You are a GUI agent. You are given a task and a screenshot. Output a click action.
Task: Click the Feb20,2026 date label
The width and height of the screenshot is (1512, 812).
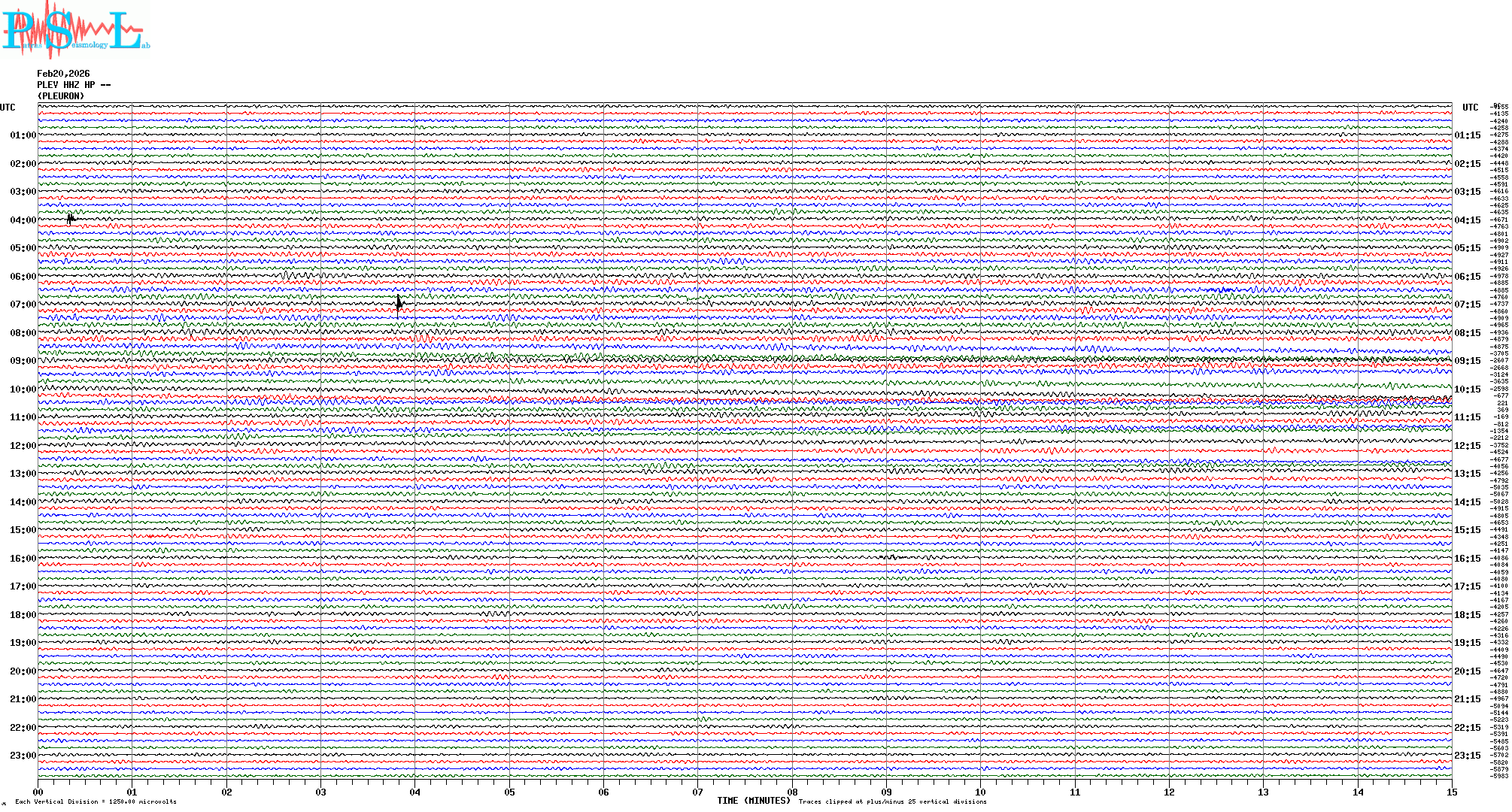(63, 74)
